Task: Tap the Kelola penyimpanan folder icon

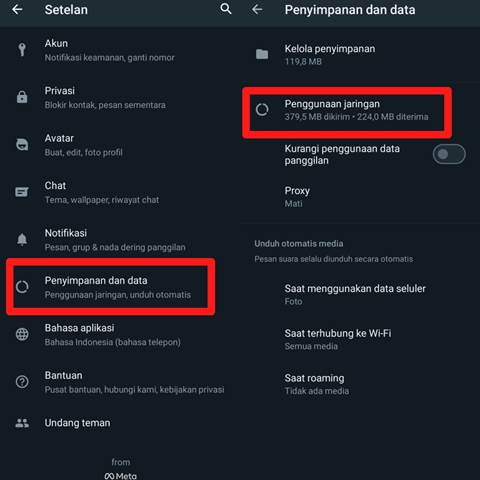Action: 262,54
